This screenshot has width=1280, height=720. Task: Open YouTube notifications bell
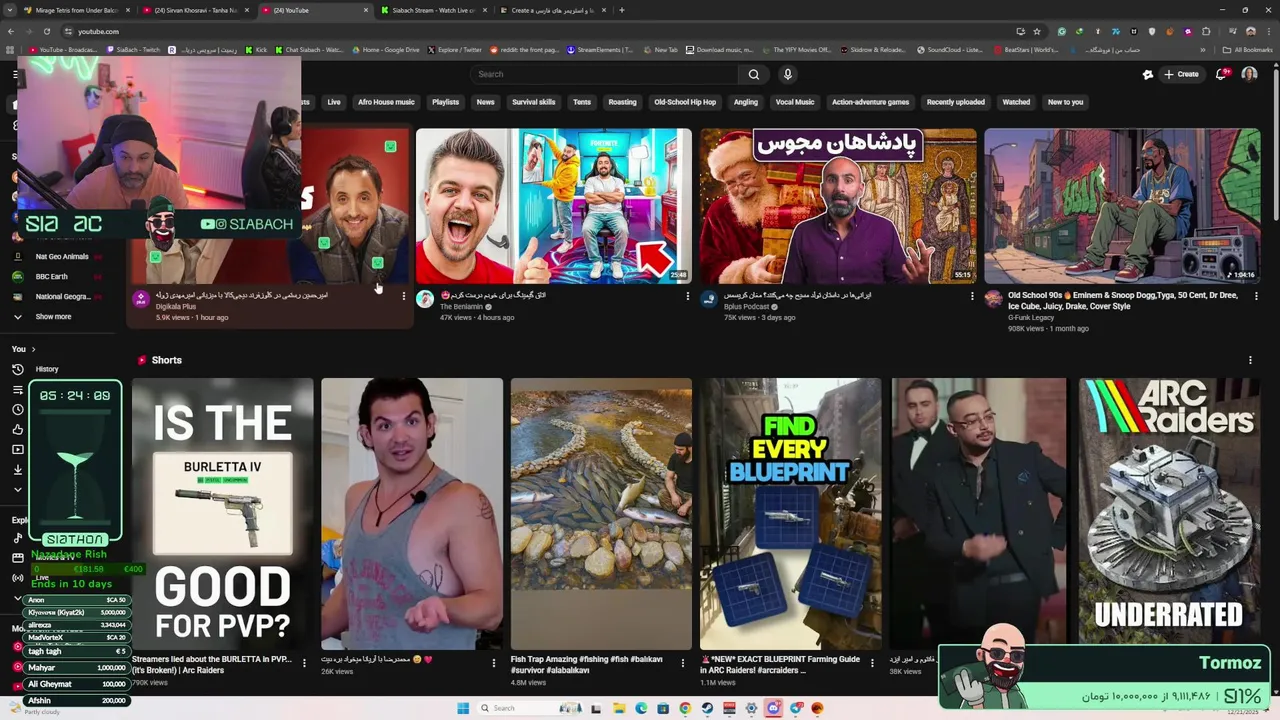1222,74
